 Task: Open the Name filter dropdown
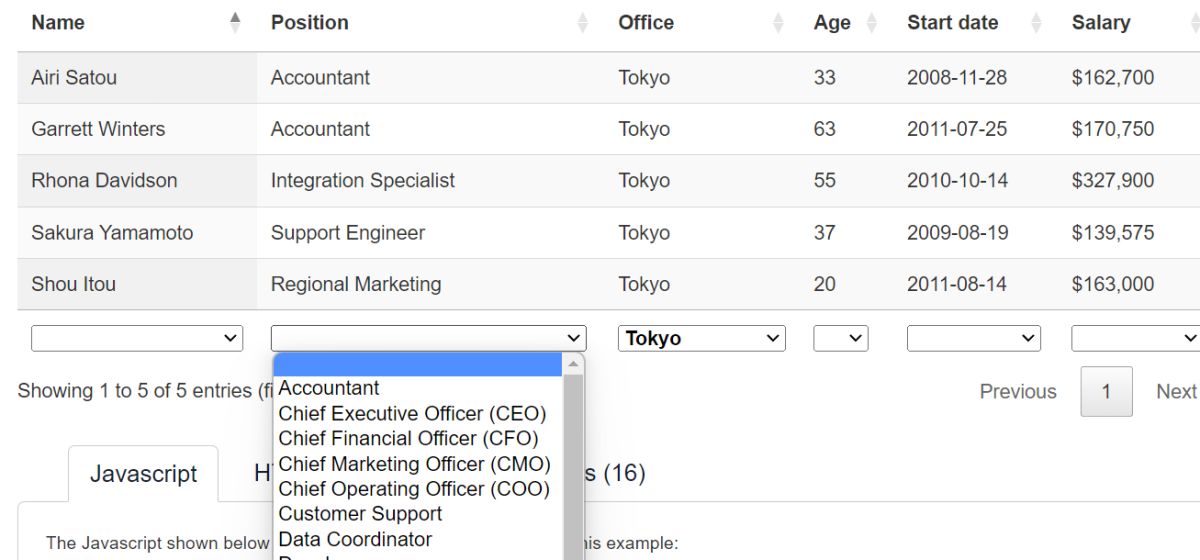tap(137, 339)
